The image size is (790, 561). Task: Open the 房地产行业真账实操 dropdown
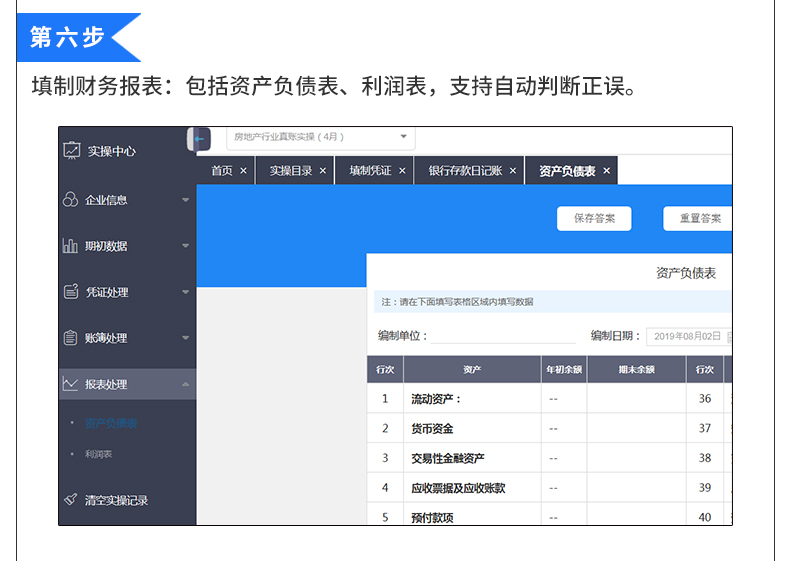click(321, 137)
